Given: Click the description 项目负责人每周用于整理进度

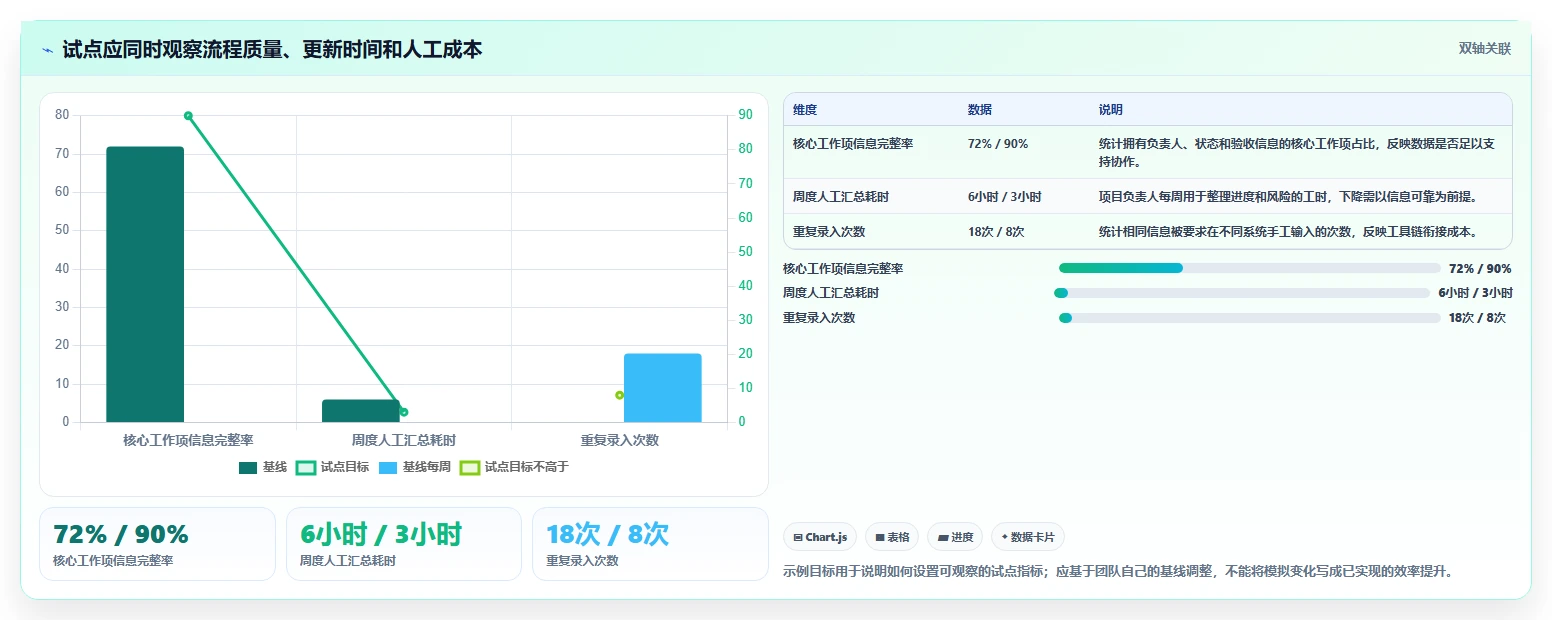Looking at the screenshot, I should [x=1288, y=197].
